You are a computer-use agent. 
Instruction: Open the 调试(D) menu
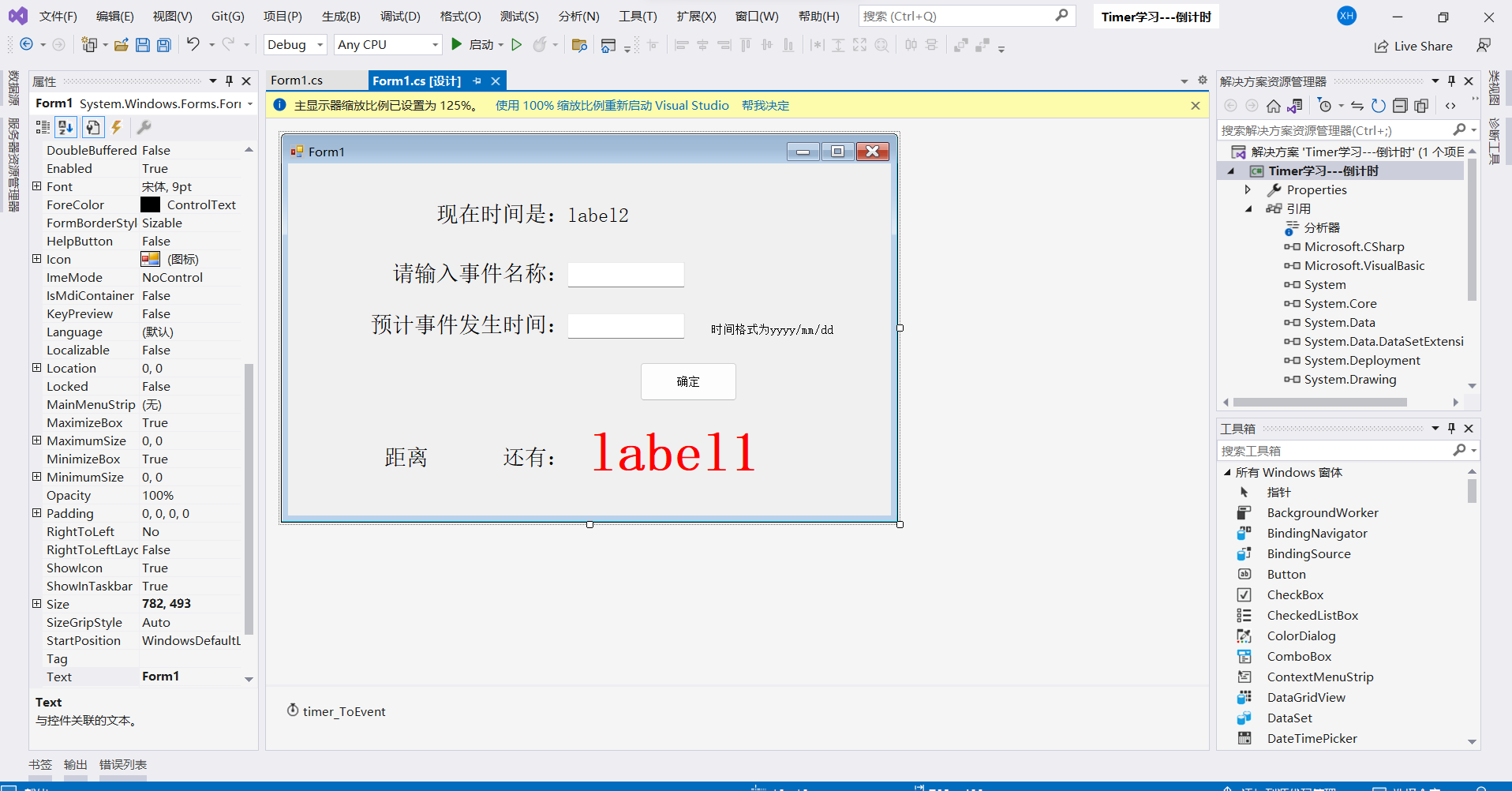coord(400,16)
